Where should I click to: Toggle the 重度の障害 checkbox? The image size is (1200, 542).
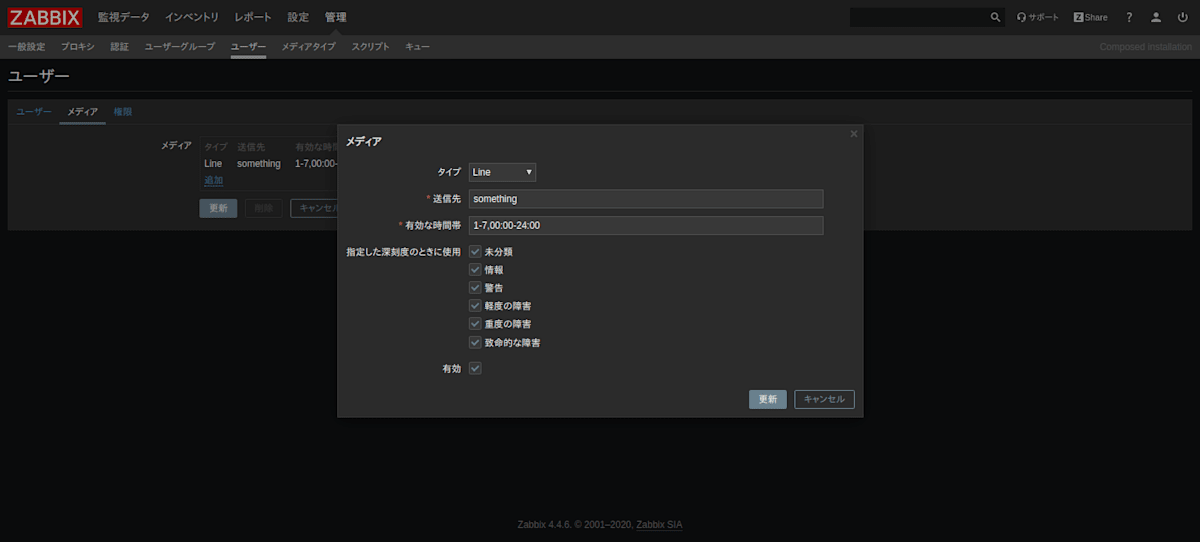475,324
